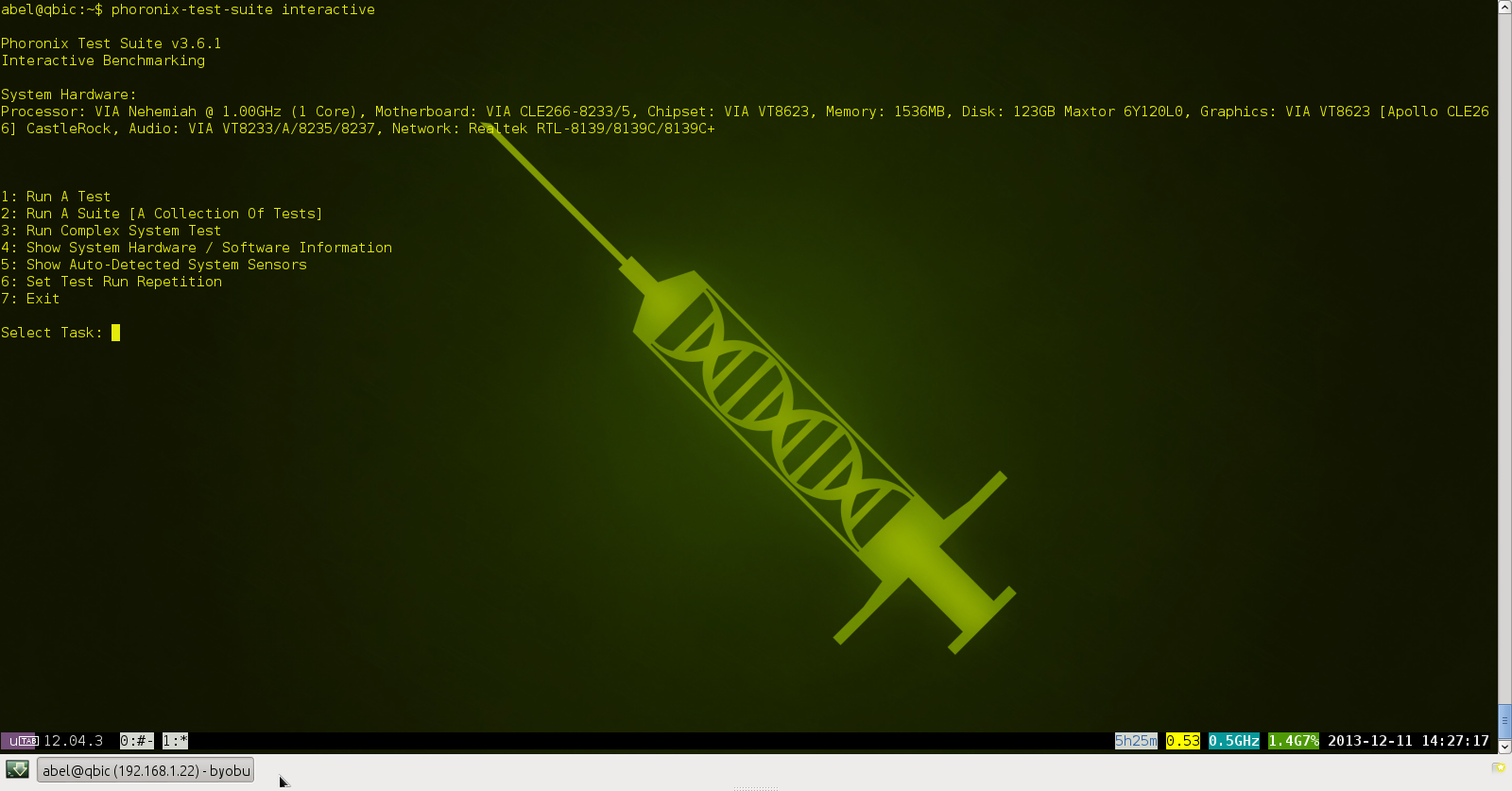Click line '4: Show System Hardware / Software Information'
This screenshot has height=791, width=1512.
(197, 248)
